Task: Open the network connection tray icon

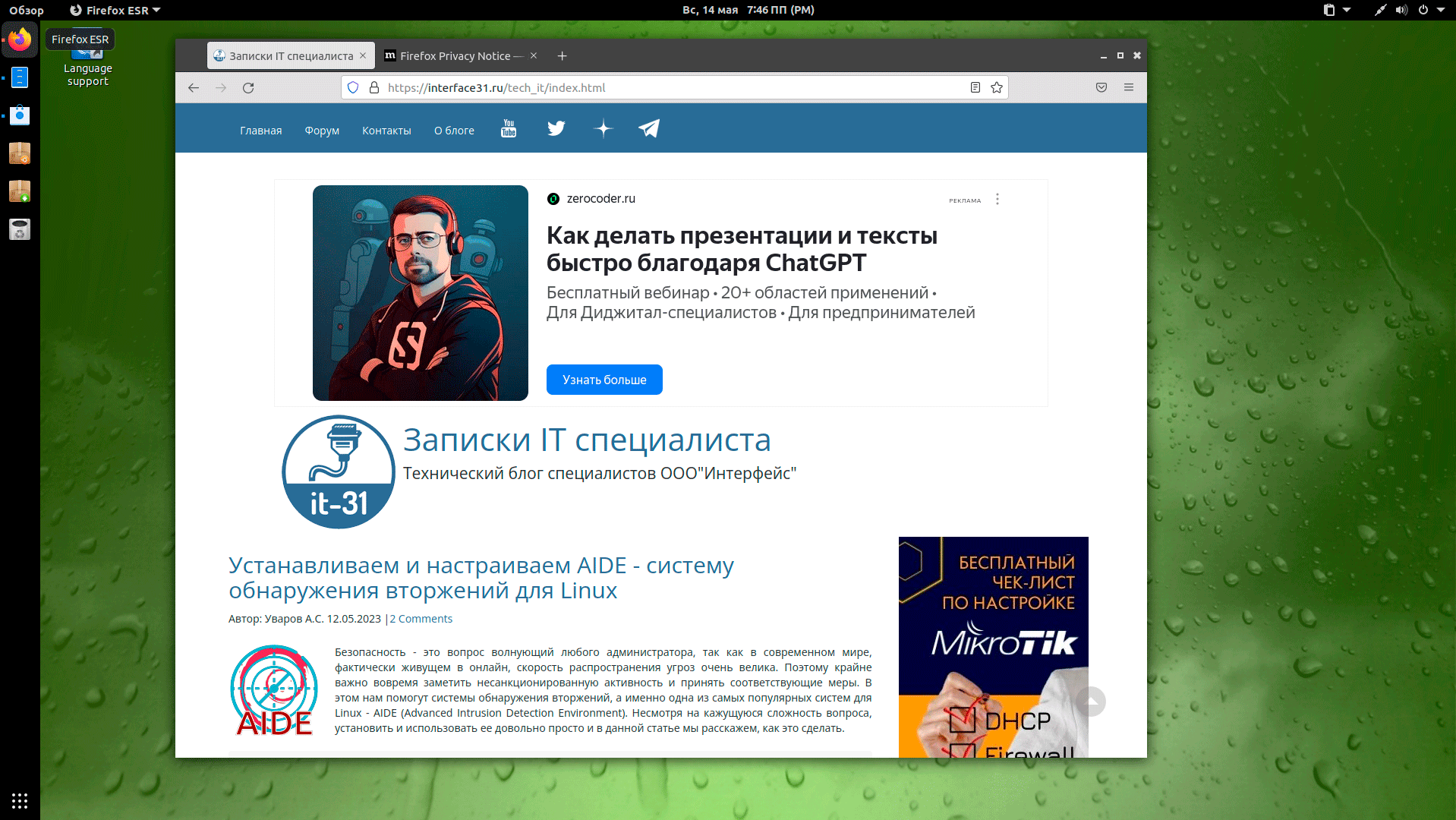Action: (x=1380, y=10)
